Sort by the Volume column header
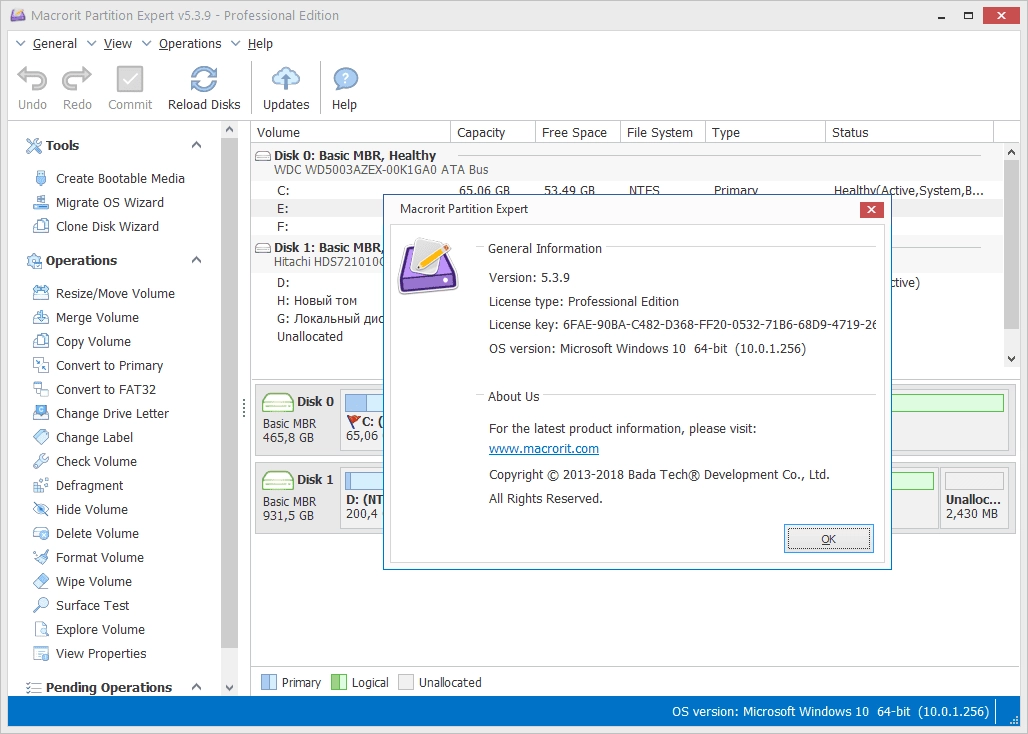1028x734 pixels. coord(351,132)
